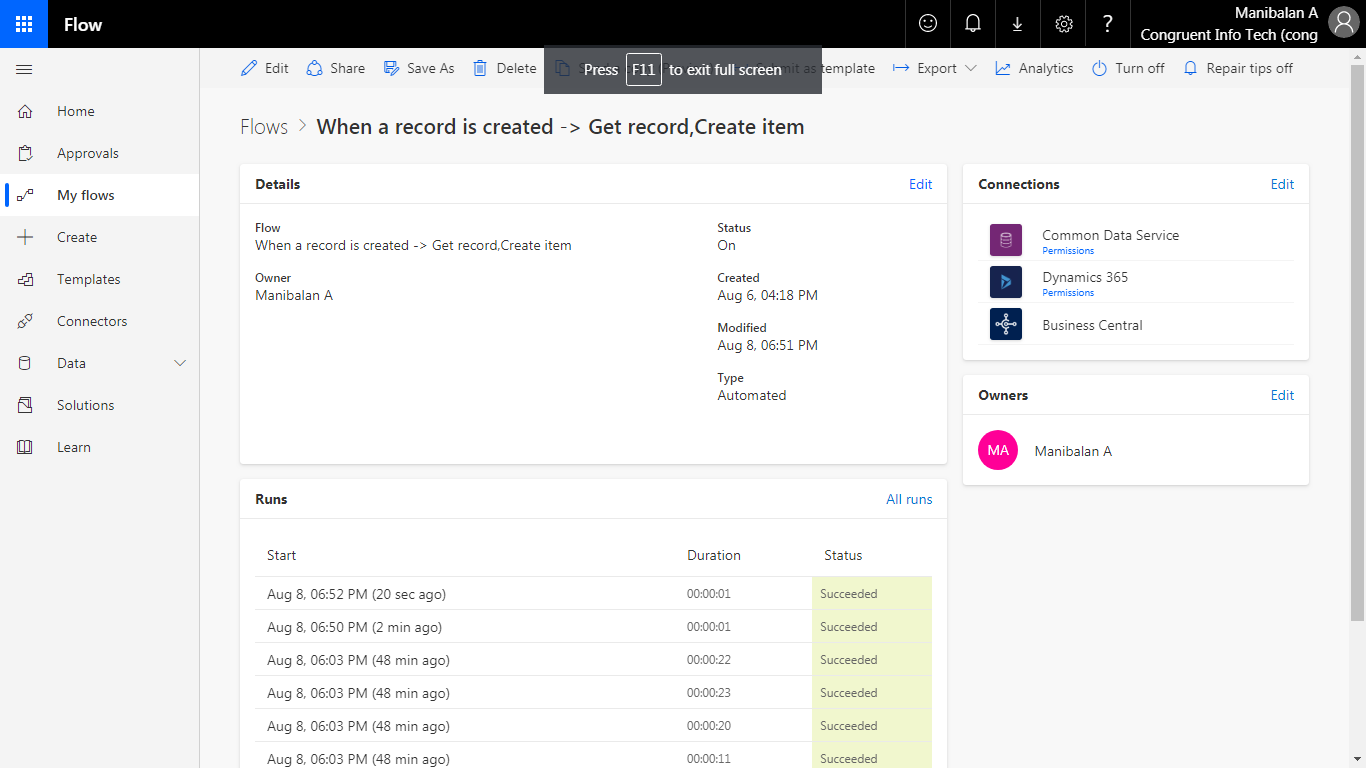Open All runs link
The image size is (1366, 768).
point(909,499)
